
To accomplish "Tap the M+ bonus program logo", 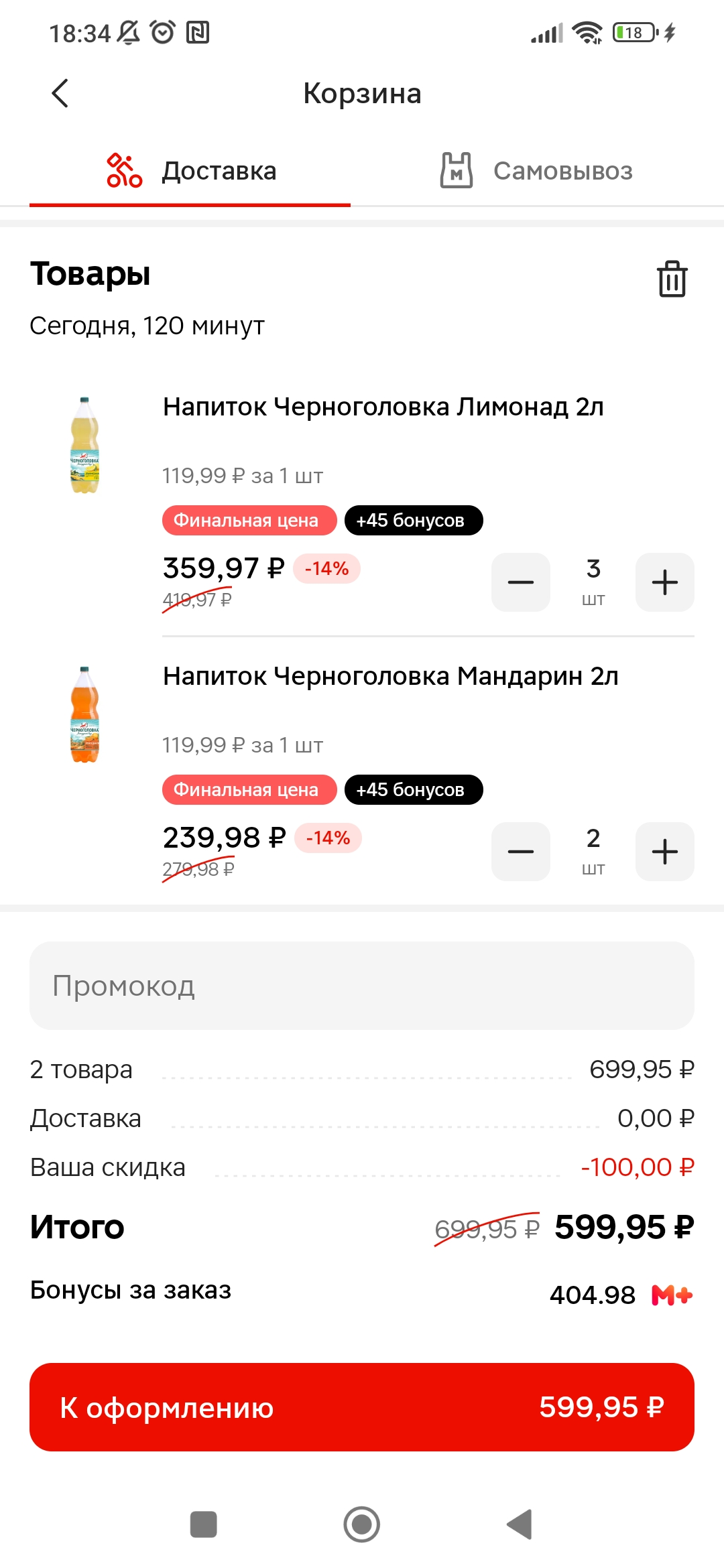I will 672,1295.
